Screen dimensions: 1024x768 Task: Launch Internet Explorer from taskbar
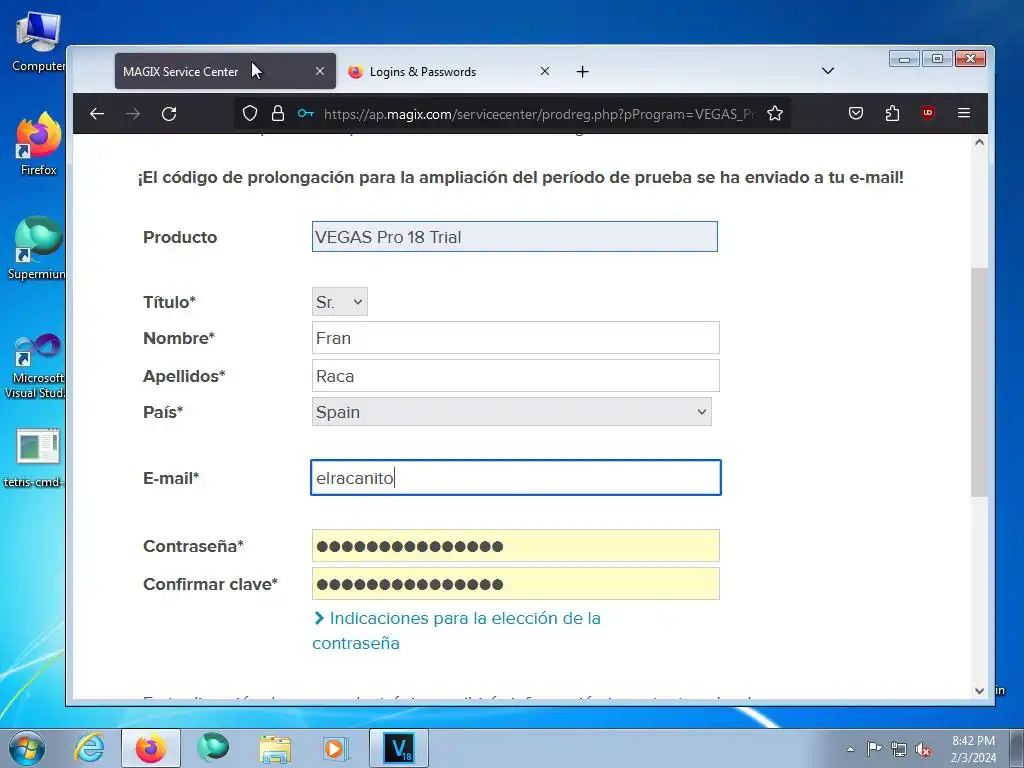[x=89, y=748]
